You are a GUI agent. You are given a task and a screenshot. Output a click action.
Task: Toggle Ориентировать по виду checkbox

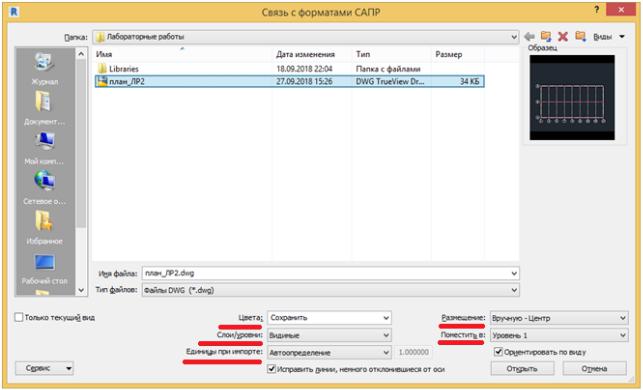point(498,352)
